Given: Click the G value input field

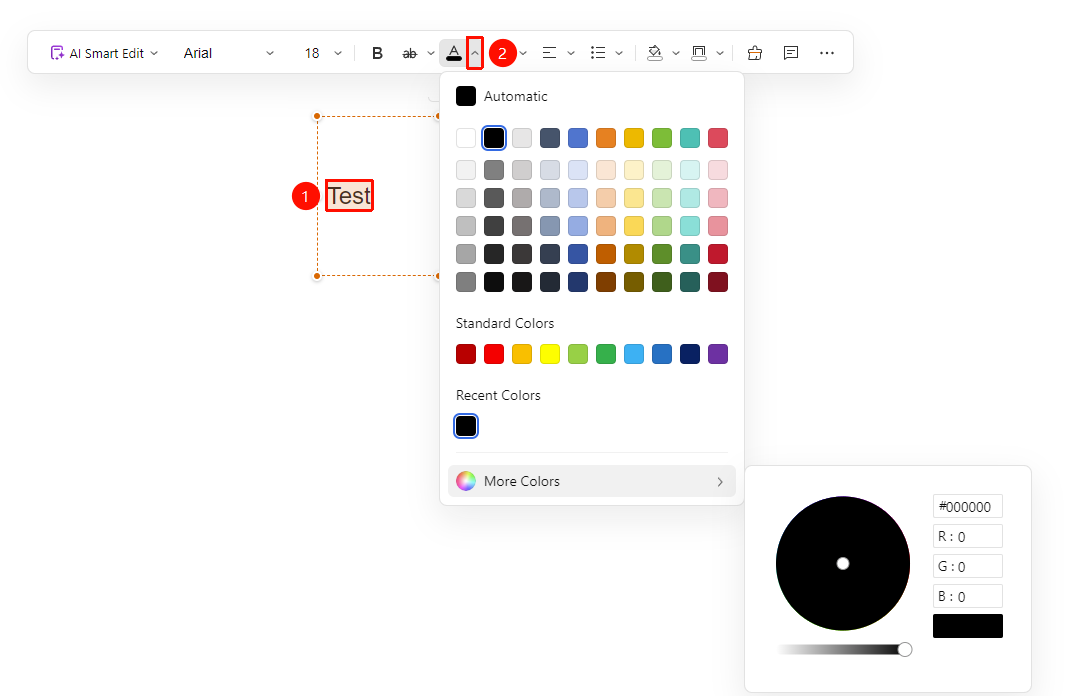Looking at the screenshot, I should tap(967, 566).
